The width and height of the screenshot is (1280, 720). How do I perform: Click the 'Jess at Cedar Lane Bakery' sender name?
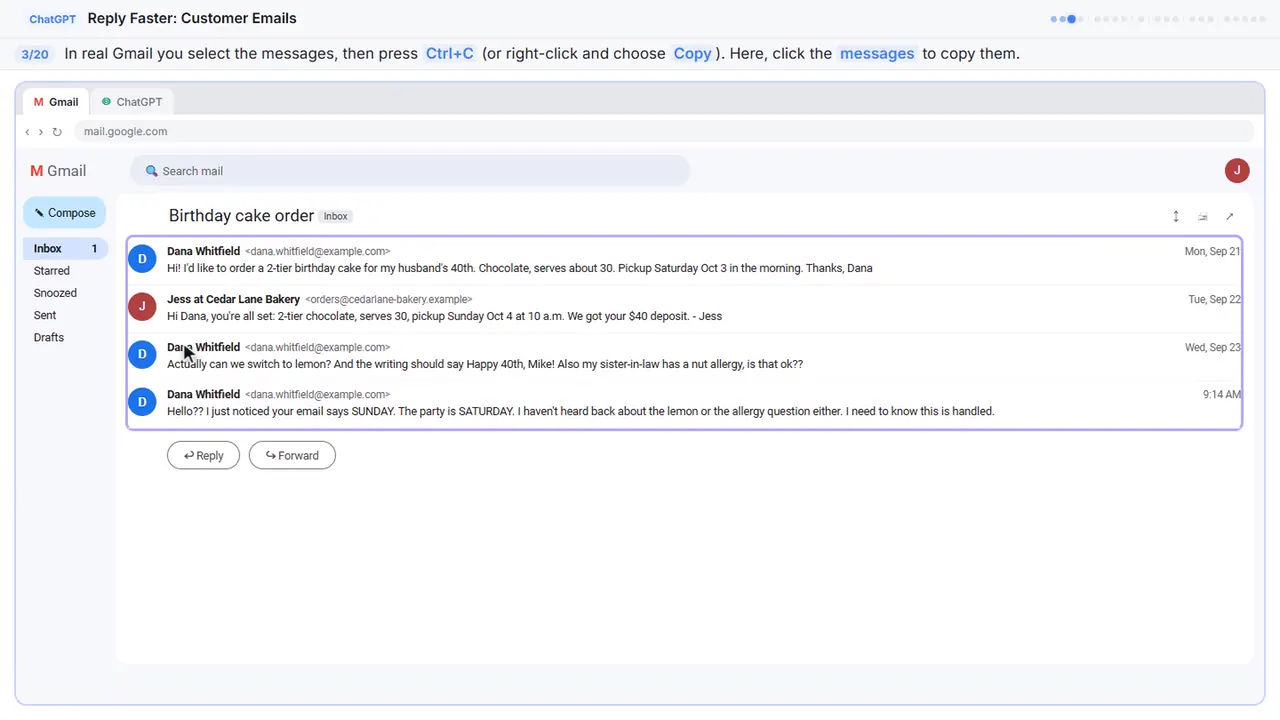pyautogui.click(x=233, y=299)
